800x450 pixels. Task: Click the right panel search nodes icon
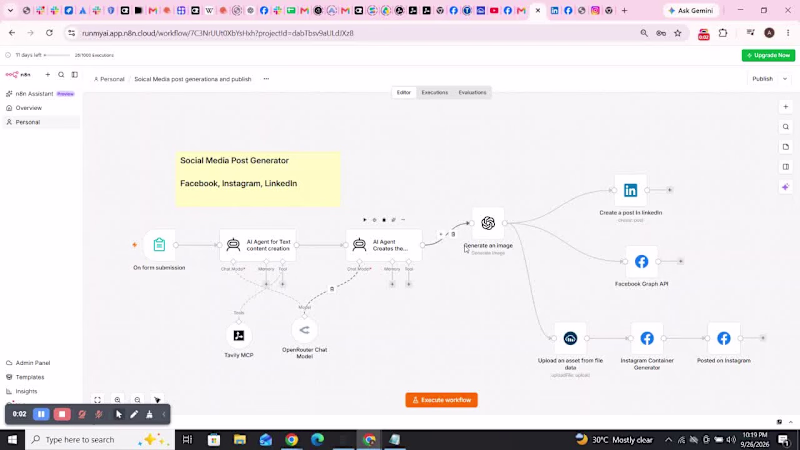coord(786,127)
